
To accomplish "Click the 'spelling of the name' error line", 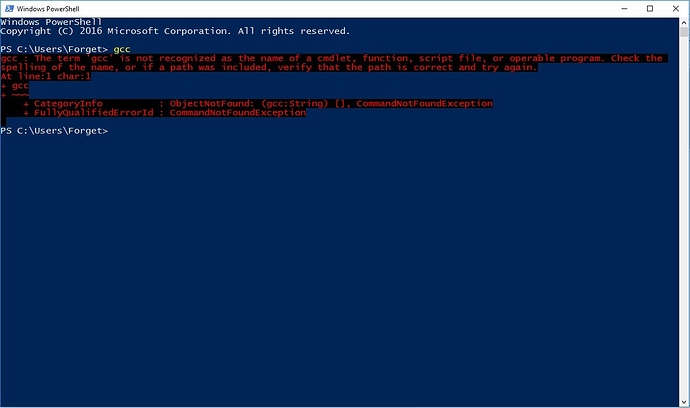I will (269, 67).
